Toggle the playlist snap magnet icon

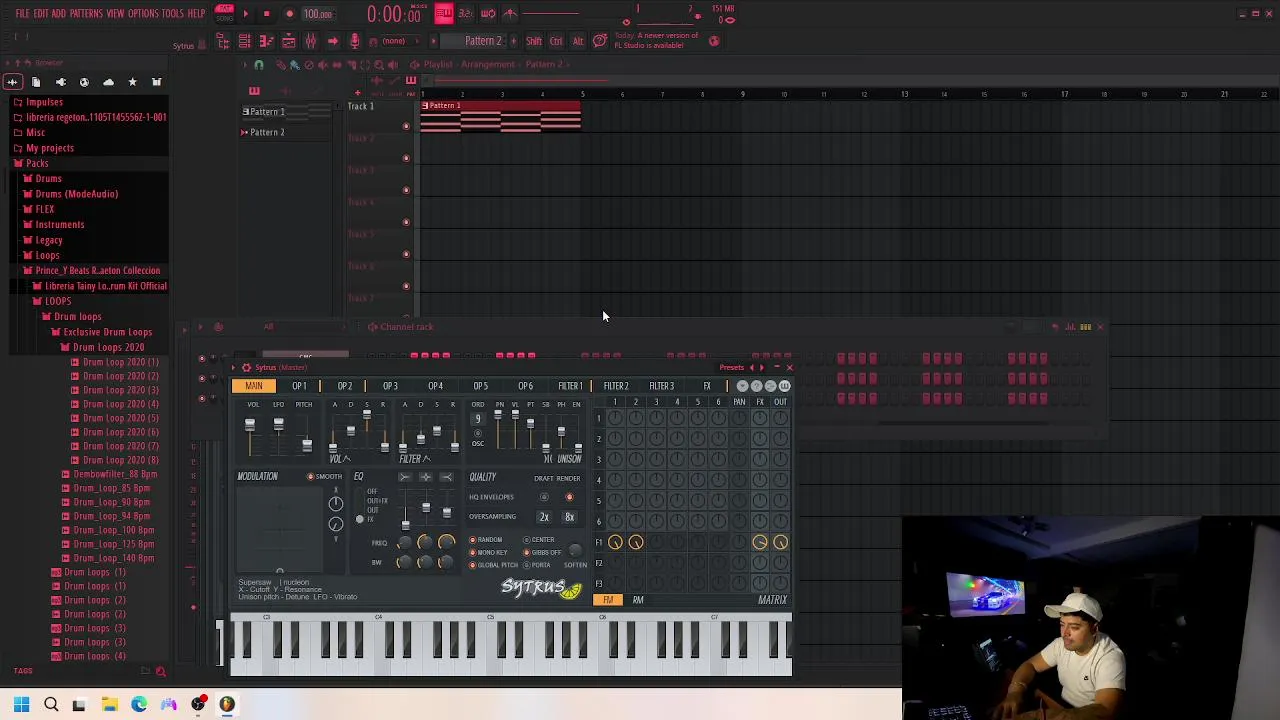pyautogui.click(x=258, y=65)
